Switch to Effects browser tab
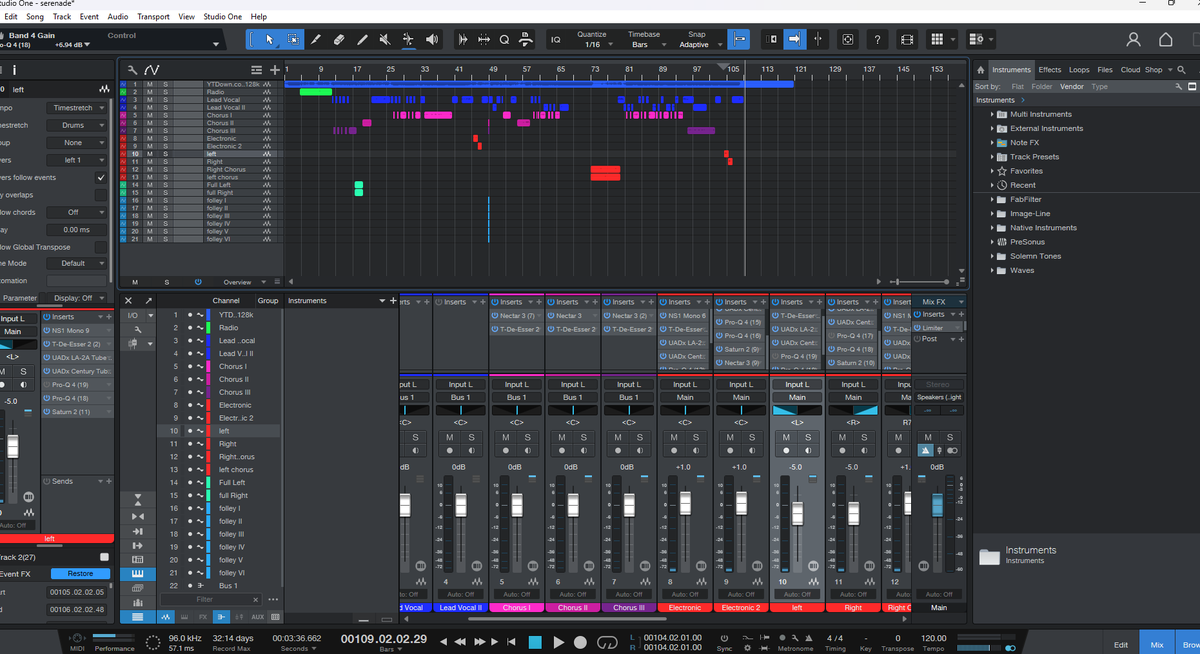The image size is (1200, 654). [x=1050, y=70]
